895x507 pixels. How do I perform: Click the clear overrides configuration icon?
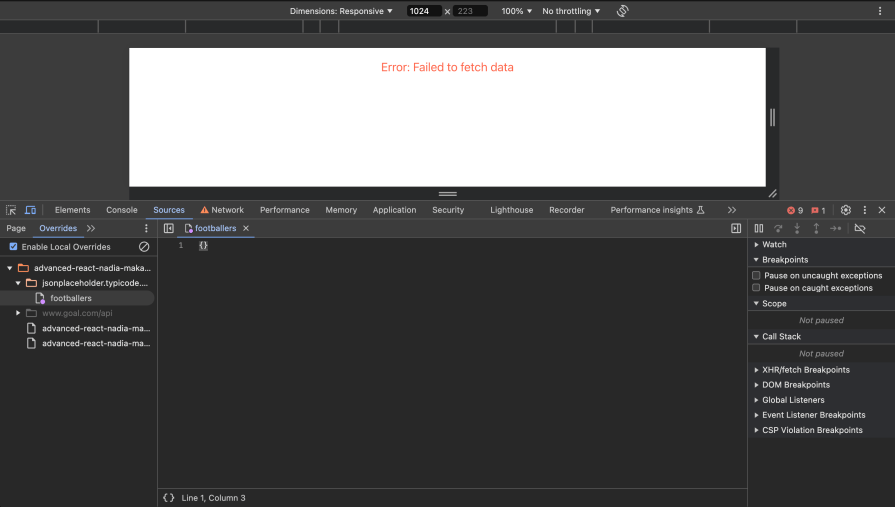click(144, 246)
